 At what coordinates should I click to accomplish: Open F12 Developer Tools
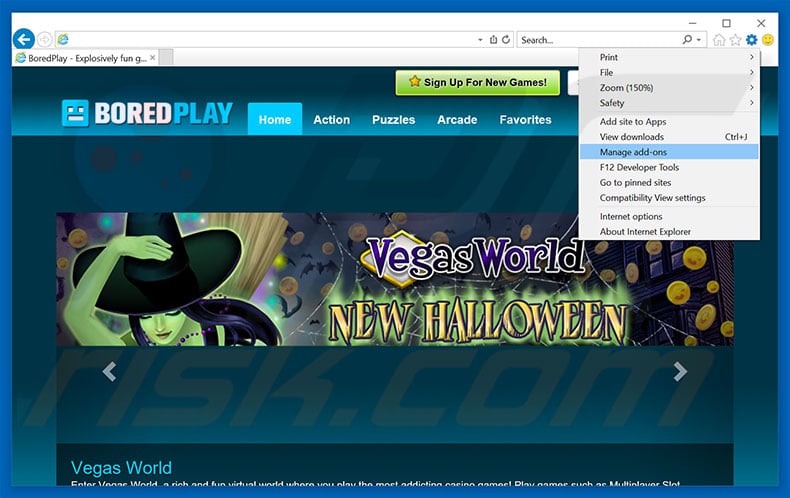point(669,167)
